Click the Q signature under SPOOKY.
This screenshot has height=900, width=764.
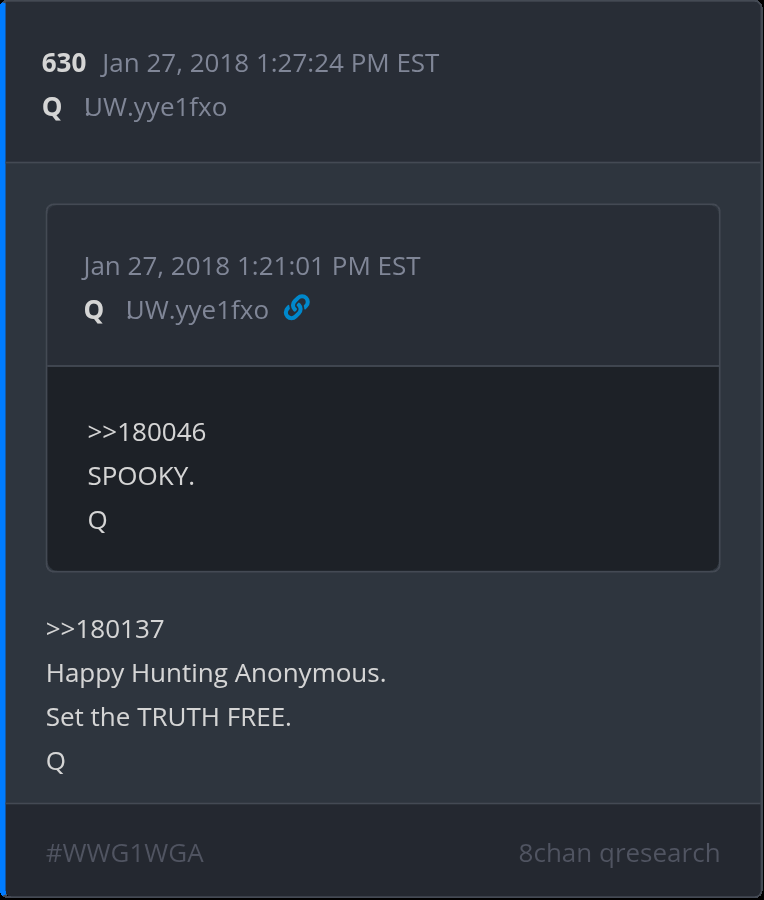tap(97, 520)
